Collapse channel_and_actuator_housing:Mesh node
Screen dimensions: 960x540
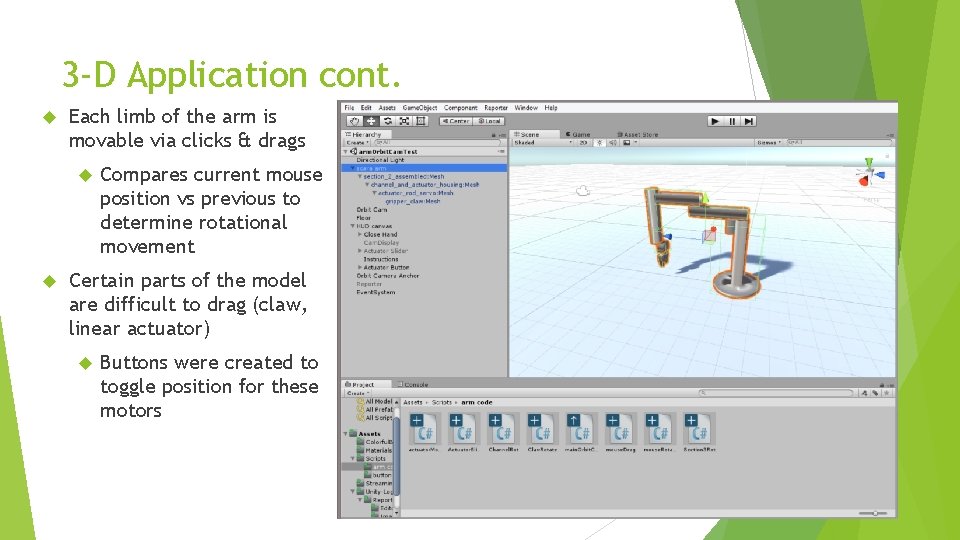pyautogui.click(x=367, y=184)
